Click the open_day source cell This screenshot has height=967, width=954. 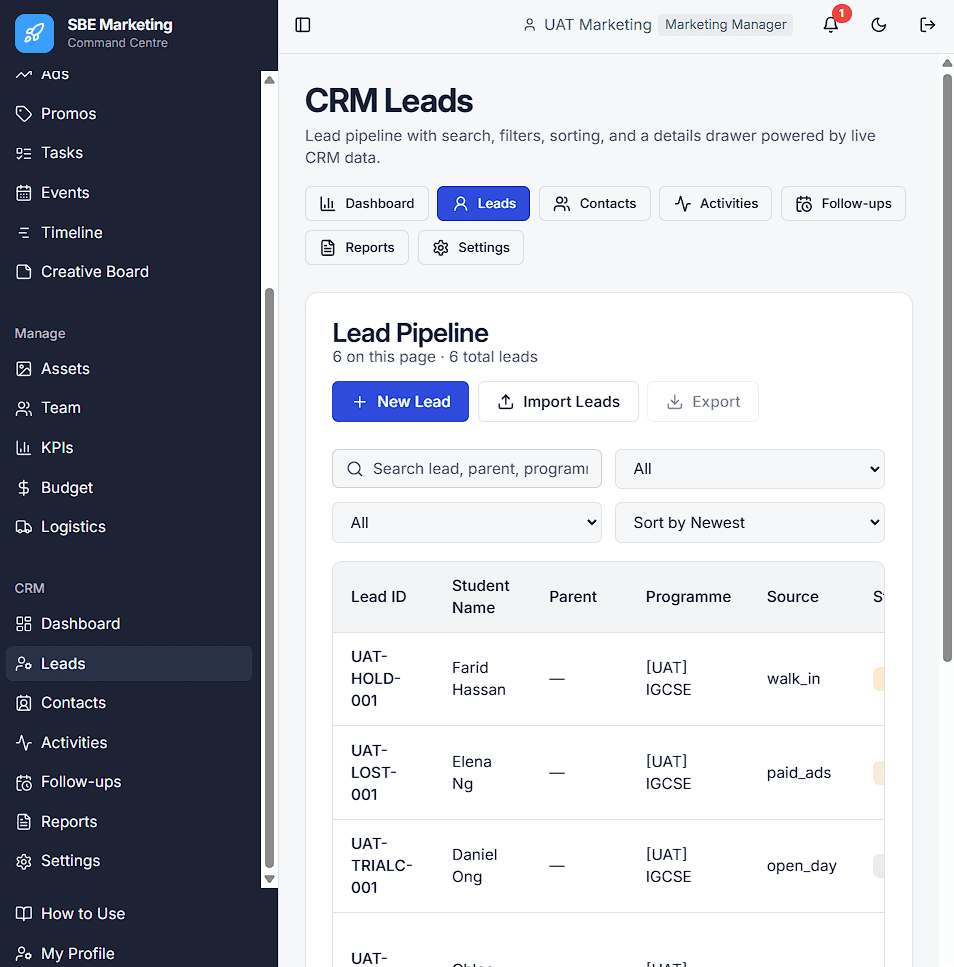click(x=802, y=866)
